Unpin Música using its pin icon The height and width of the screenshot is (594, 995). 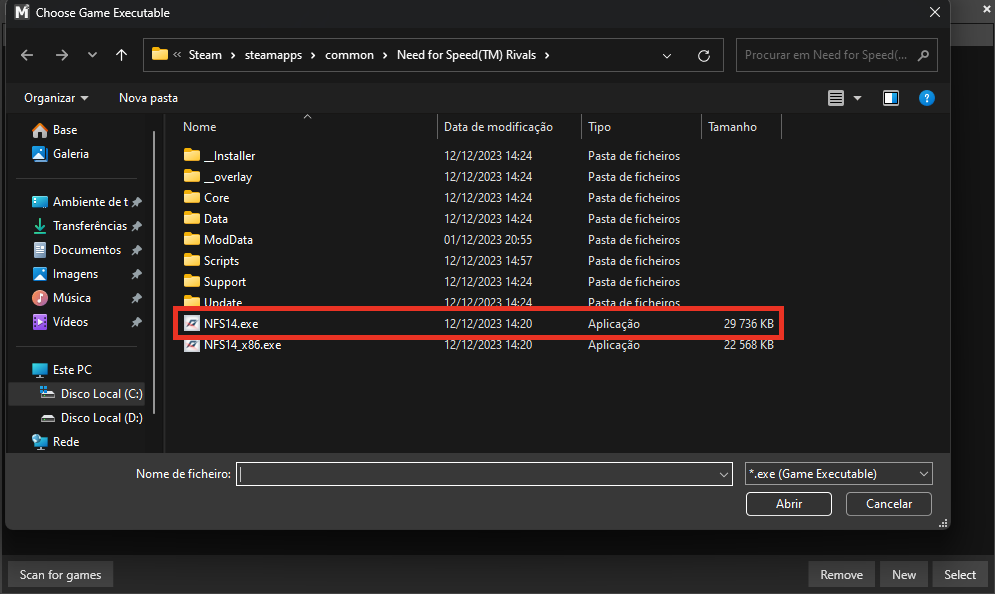[x=136, y=298]
